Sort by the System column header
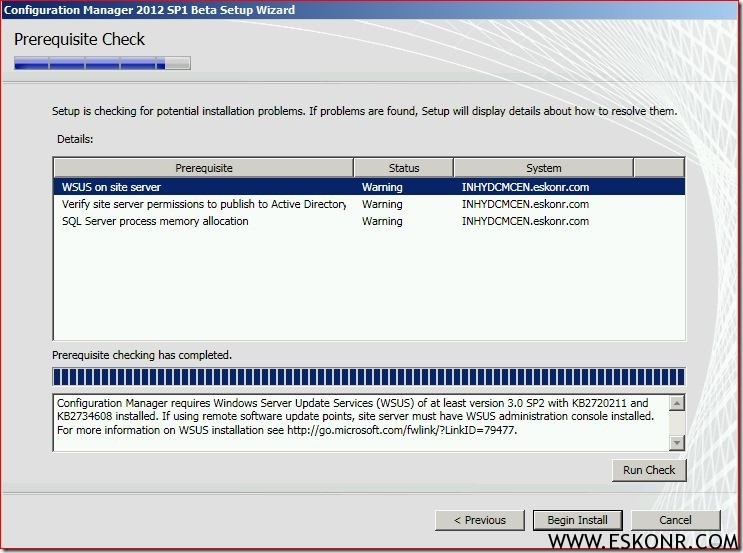The width and height of the screenshot is (743, 553). pos(544,168)
